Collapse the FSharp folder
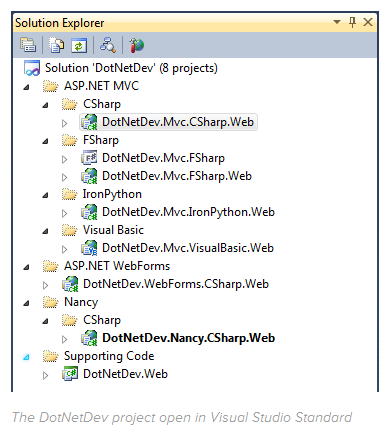 45,142
